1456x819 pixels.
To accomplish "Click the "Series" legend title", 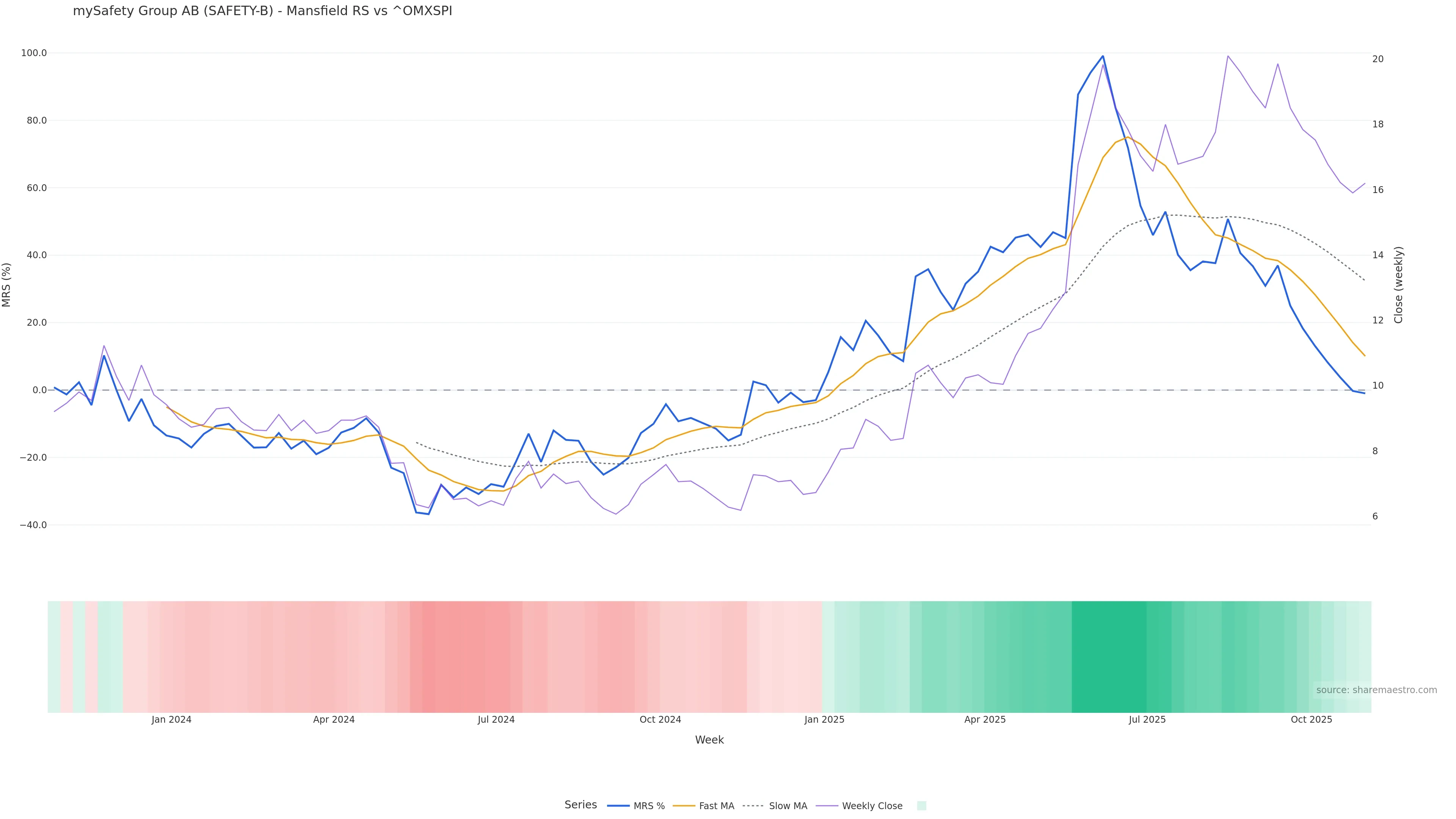I will (581, 805).
